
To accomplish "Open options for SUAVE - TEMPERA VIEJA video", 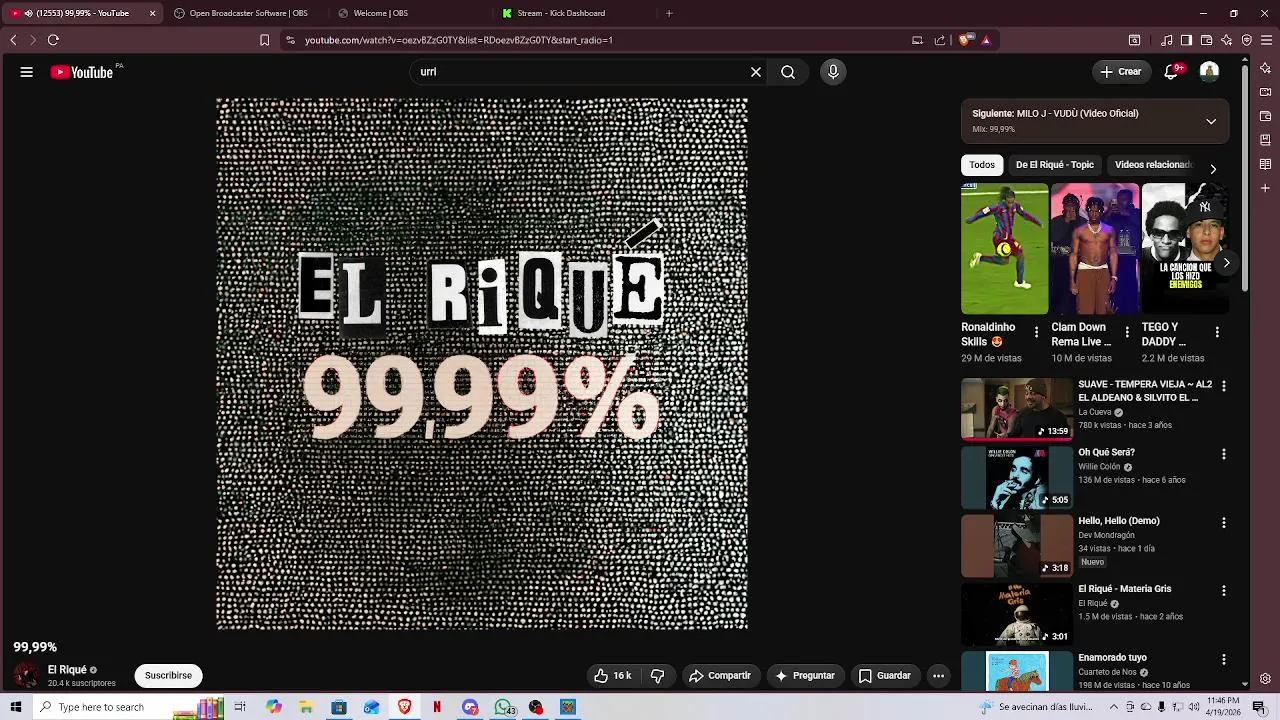I will pos(1223,386).
